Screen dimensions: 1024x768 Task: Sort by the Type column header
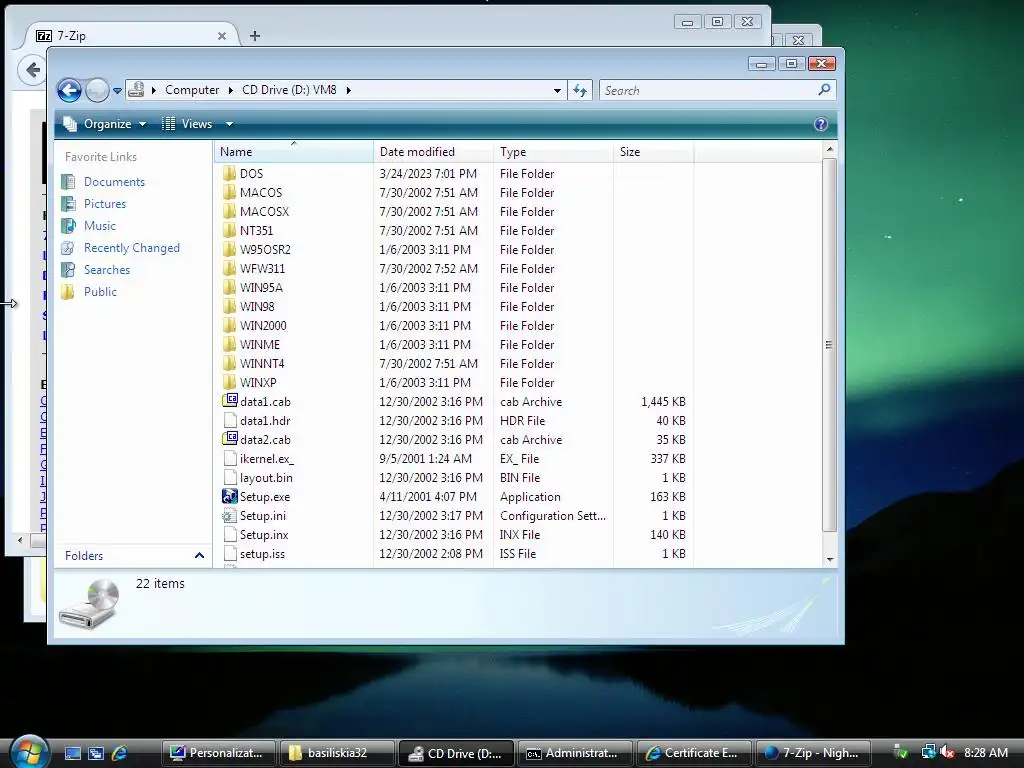(554, 152)
